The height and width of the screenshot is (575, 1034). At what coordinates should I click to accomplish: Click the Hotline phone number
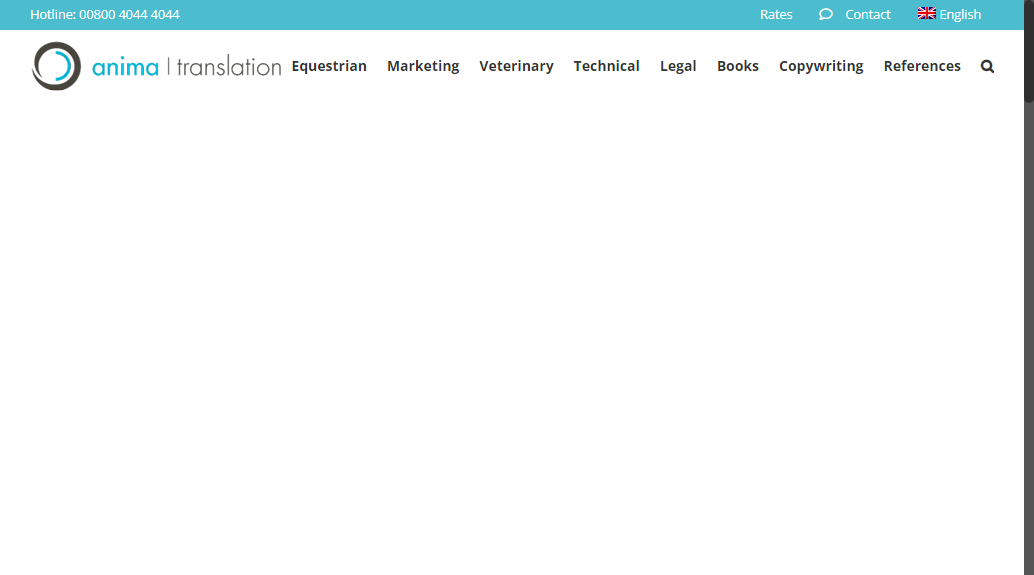pos(129,14)
